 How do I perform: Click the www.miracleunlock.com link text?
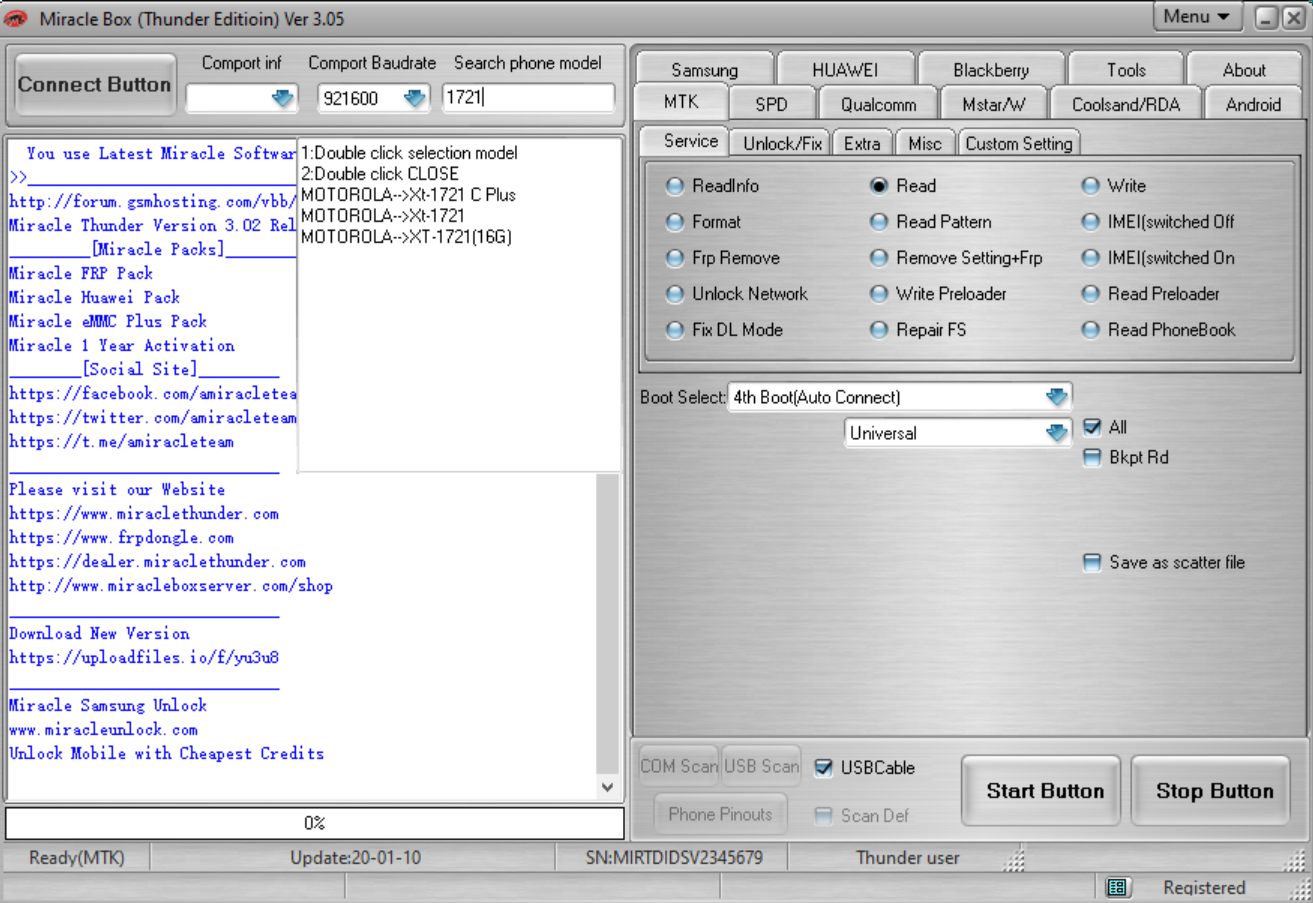coord(103,730)
